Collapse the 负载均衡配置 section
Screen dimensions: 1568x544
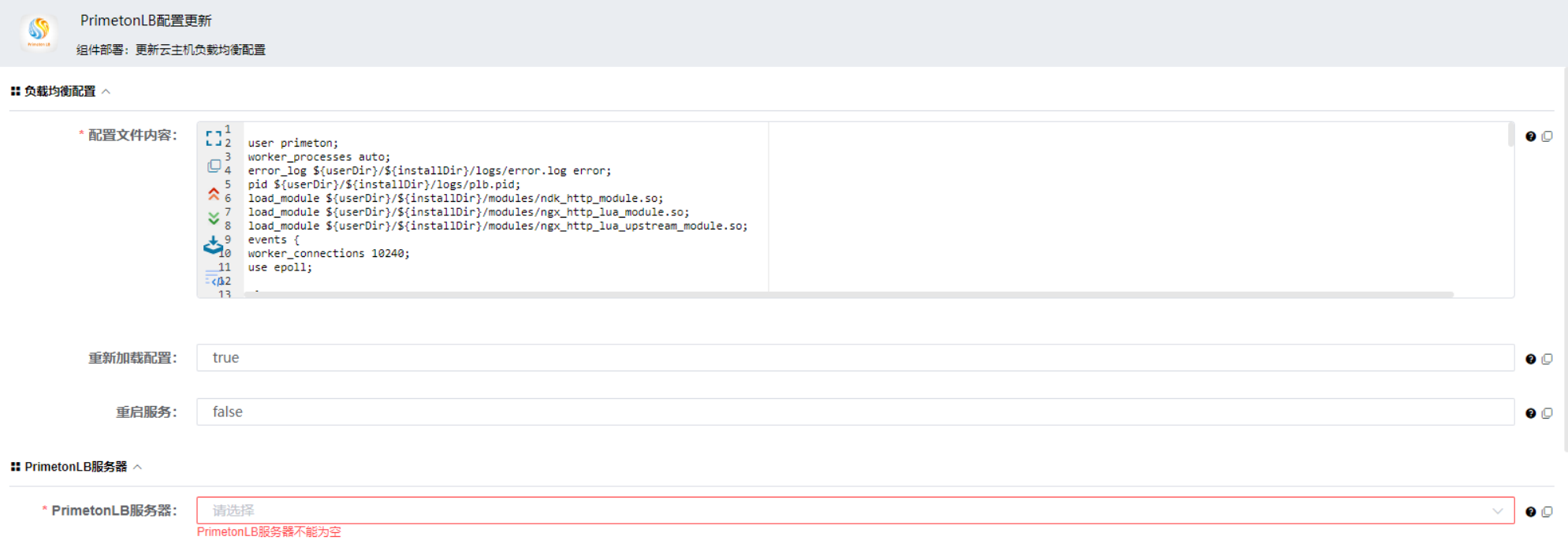point(106,91)
